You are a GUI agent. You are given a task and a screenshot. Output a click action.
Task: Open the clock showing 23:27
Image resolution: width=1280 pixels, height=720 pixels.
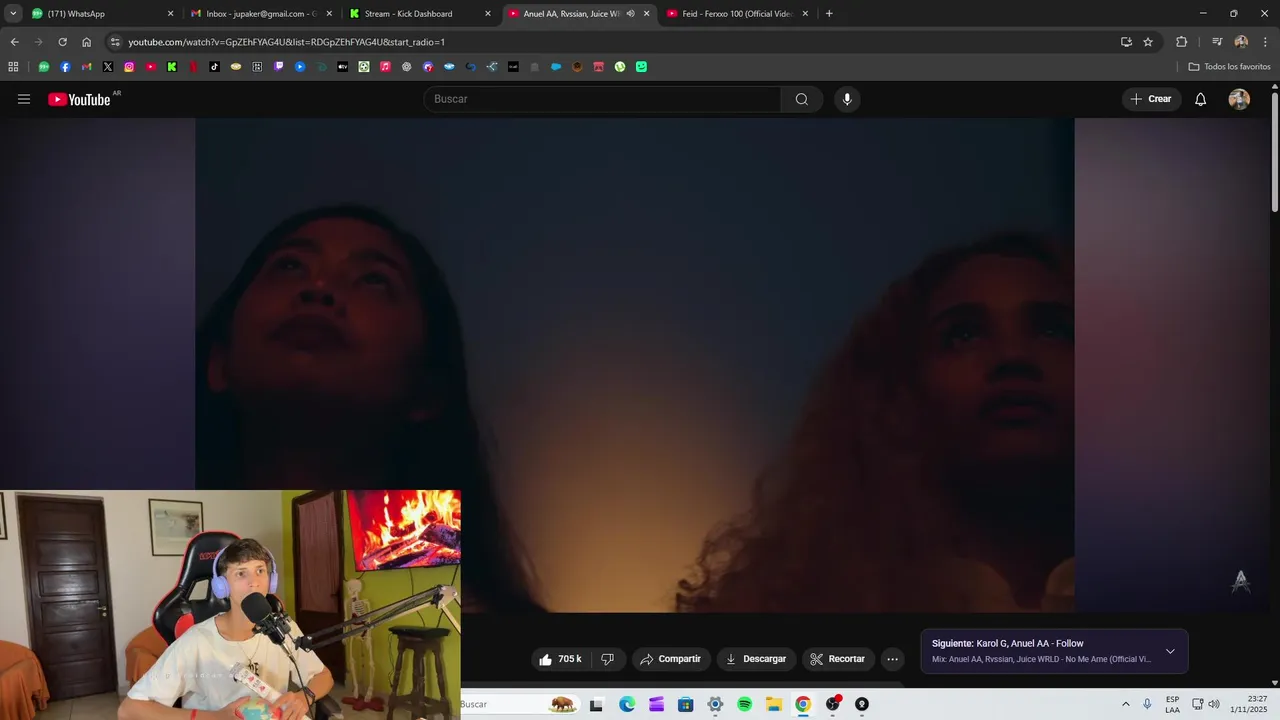pyautogui.click(x=1250, y=704)
